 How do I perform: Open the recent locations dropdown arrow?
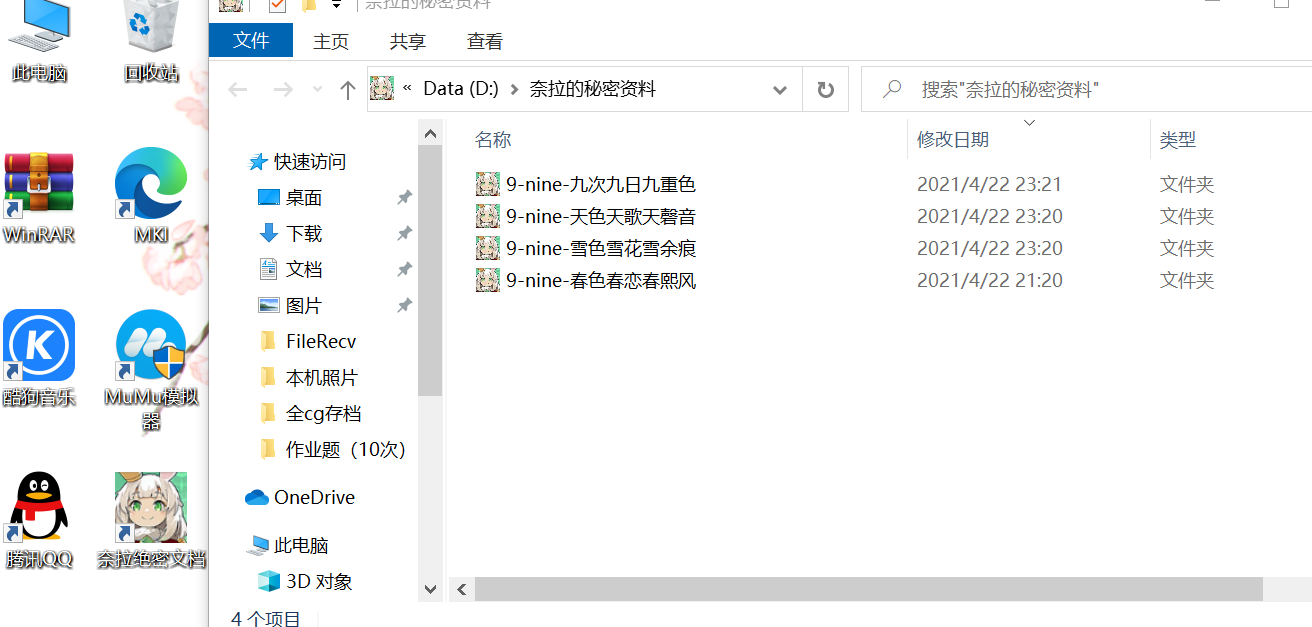(x=318, y=89)
